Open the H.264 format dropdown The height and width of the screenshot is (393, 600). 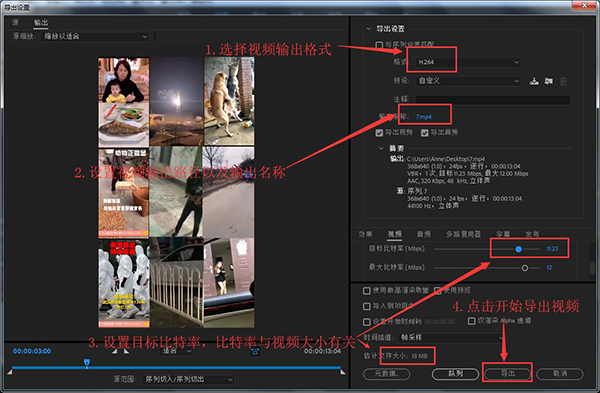point(468,62)
